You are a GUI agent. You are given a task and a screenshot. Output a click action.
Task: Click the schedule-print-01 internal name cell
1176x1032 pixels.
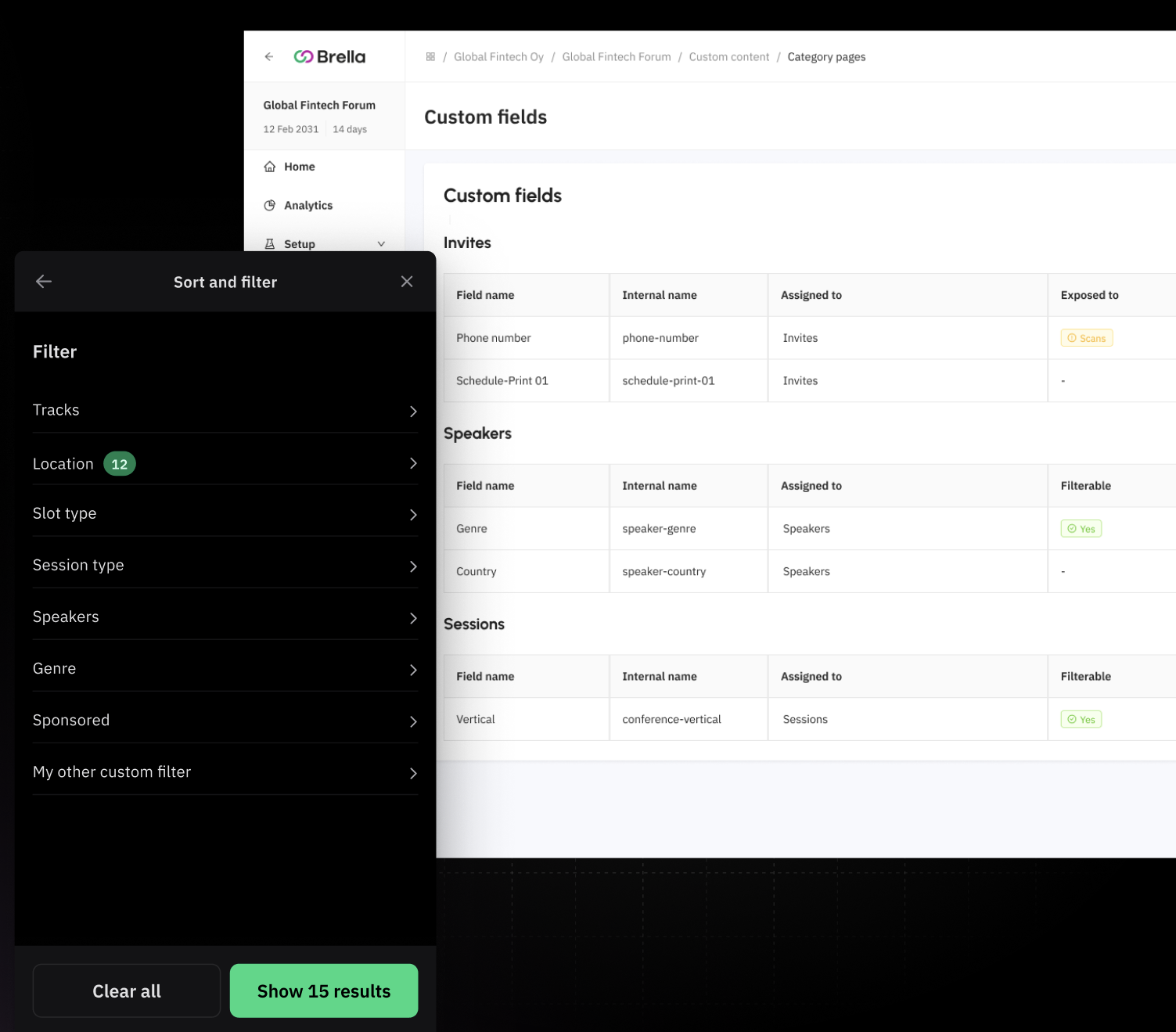pyautogui.click(x=689, y=381)
